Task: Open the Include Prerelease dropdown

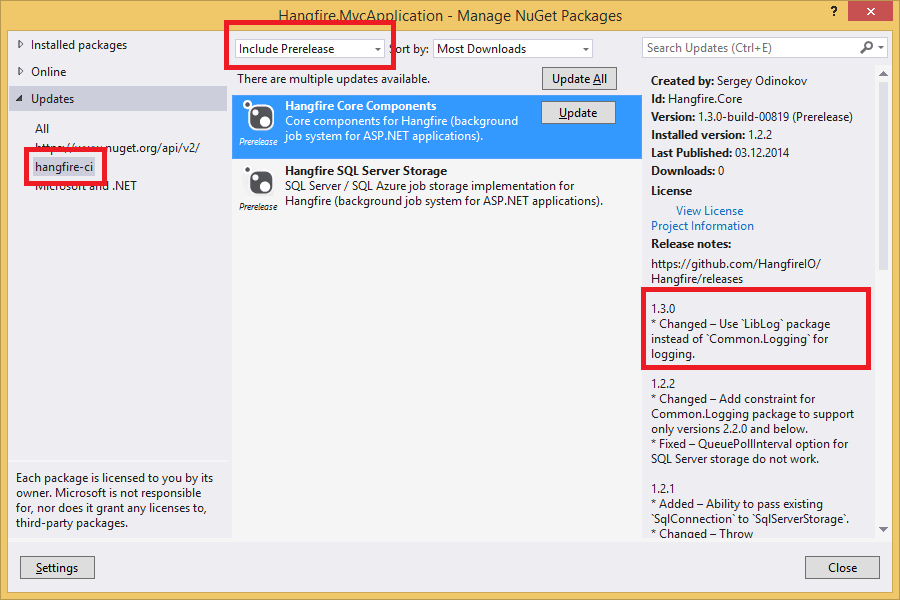Action: [x=309, y=49]
